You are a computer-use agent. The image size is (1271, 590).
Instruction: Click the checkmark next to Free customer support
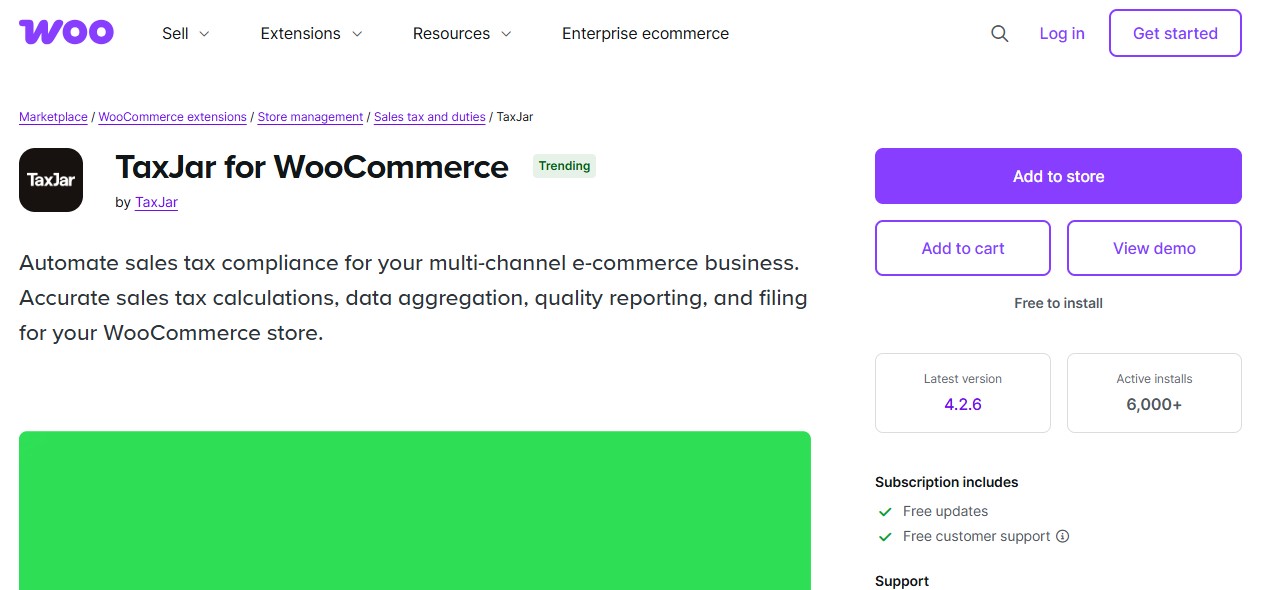(x=885, y=536)
